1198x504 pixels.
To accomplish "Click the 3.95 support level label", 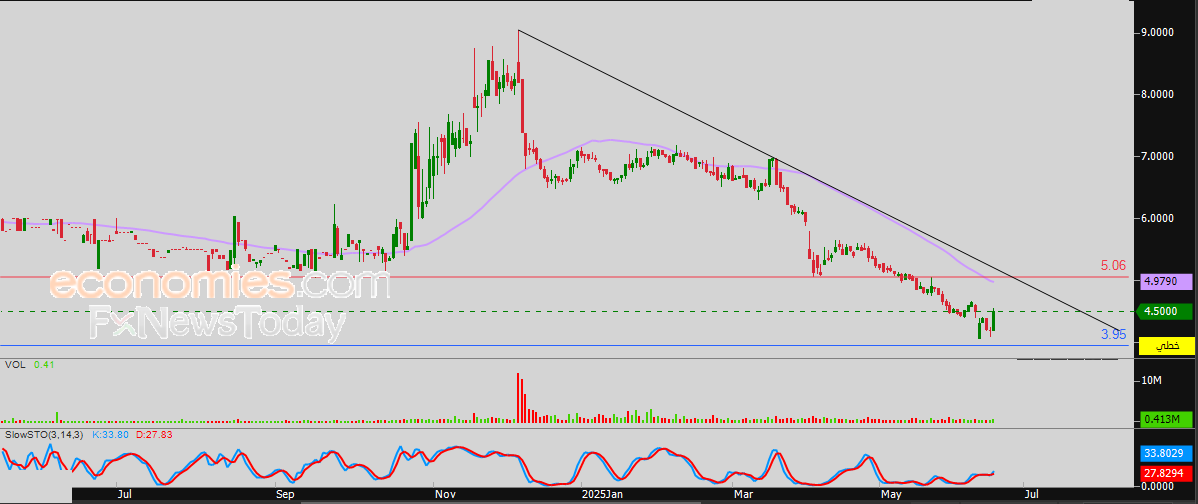I will [x=1113, y=334].
